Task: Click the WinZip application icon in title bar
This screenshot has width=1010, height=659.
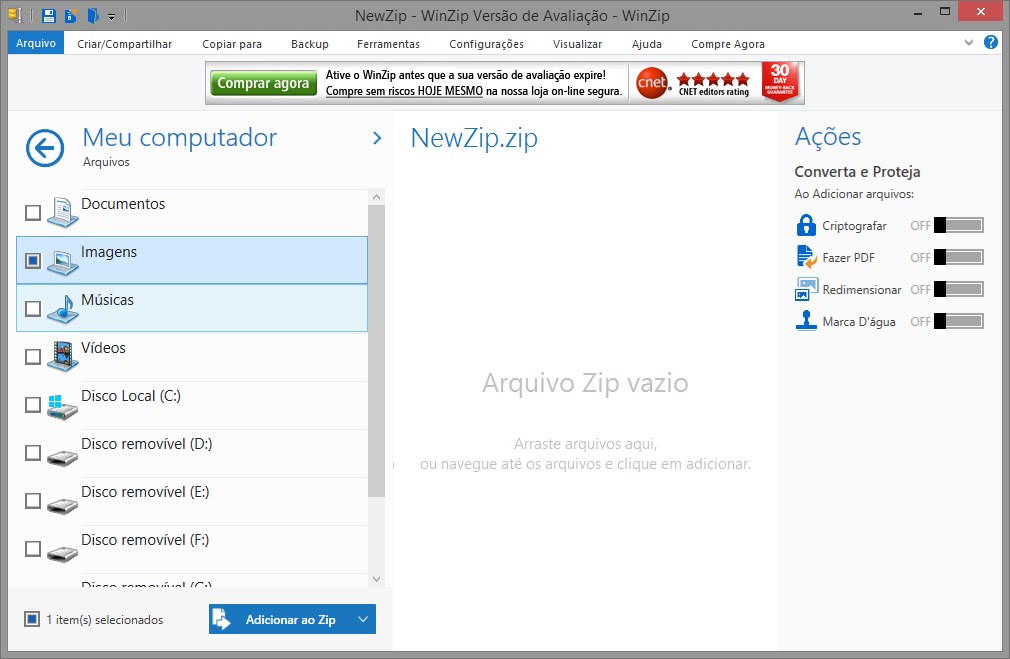Action: pos(15,15)
